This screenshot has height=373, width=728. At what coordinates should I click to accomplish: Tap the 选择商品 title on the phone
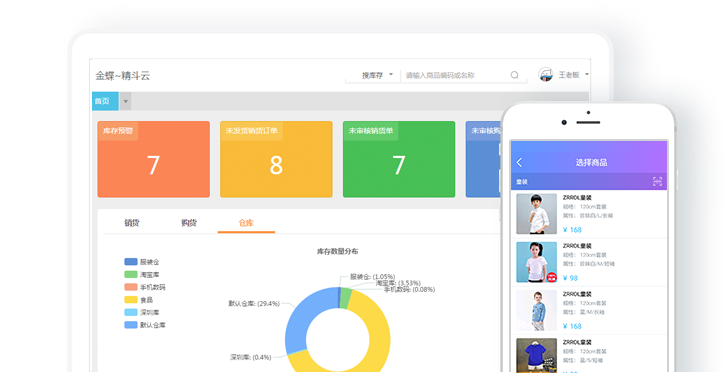[x=591, y=162]
